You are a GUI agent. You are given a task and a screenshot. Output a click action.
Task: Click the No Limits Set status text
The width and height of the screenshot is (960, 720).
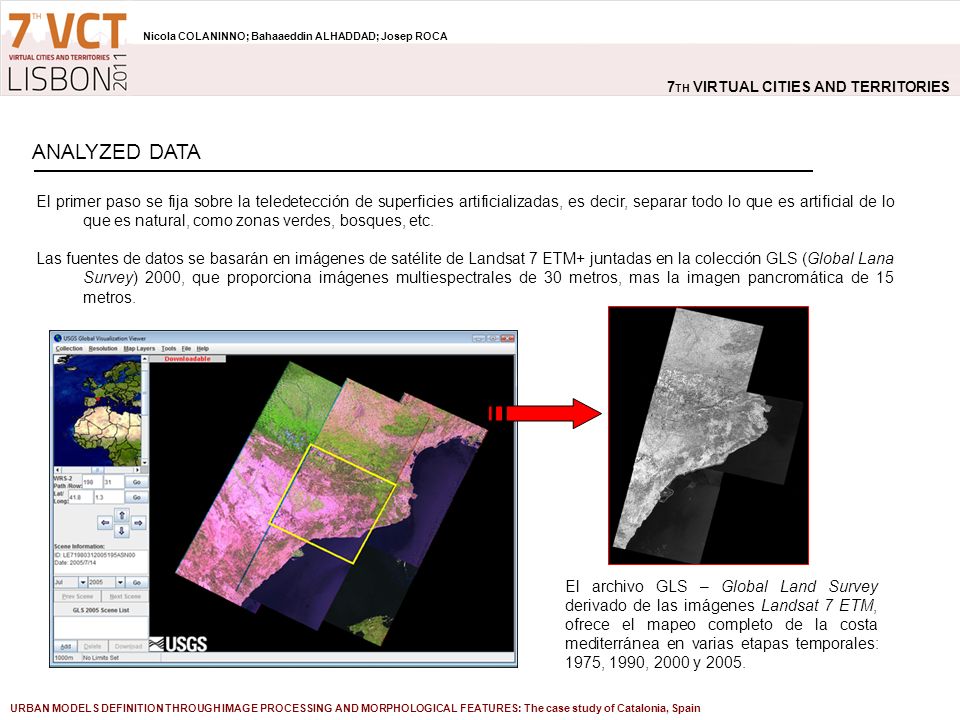pyautogui.click(x=101, y=658)
